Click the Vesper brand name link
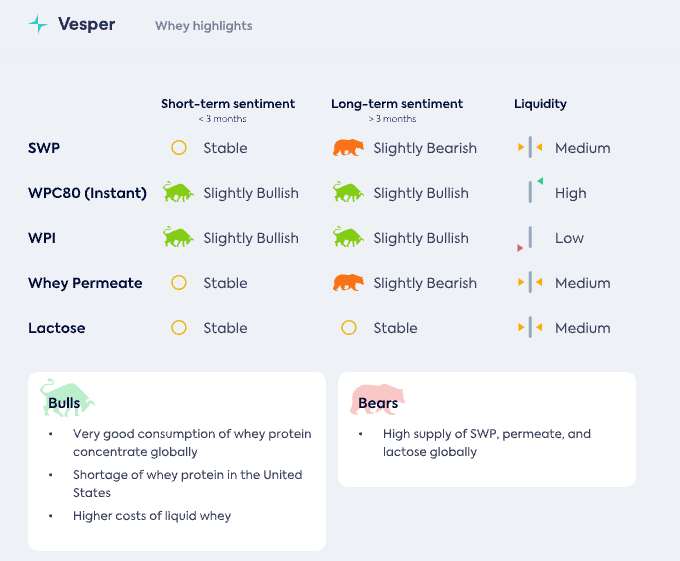Viewport: 680px width, 561px height. [x=86, y=25]
